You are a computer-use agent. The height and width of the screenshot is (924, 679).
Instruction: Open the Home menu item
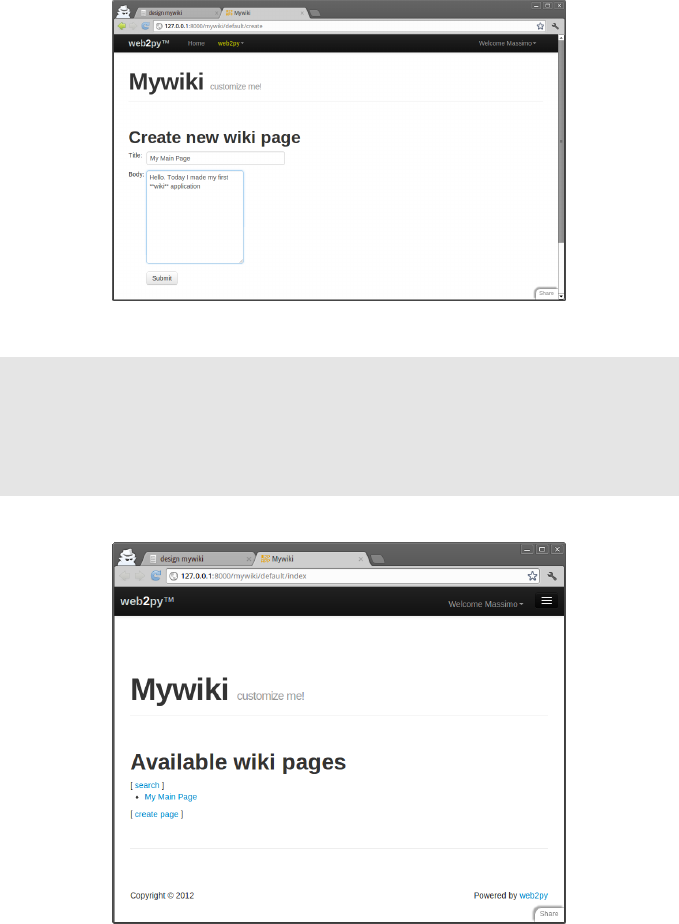[x=196, y=44]
